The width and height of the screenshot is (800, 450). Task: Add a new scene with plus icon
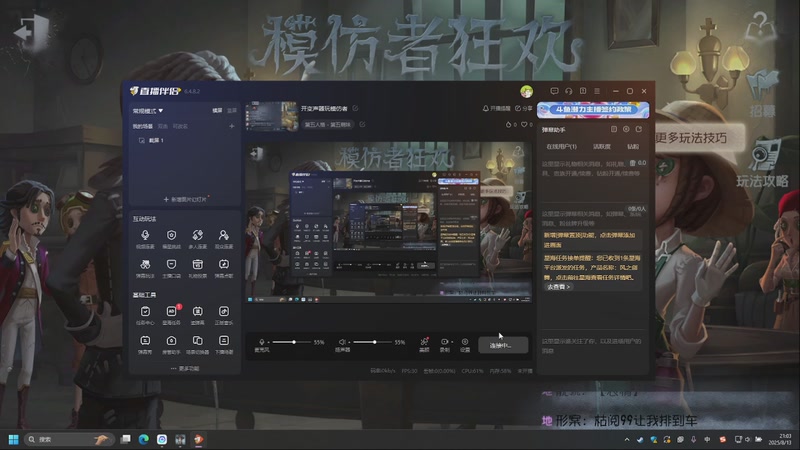[x=232, y=126]
